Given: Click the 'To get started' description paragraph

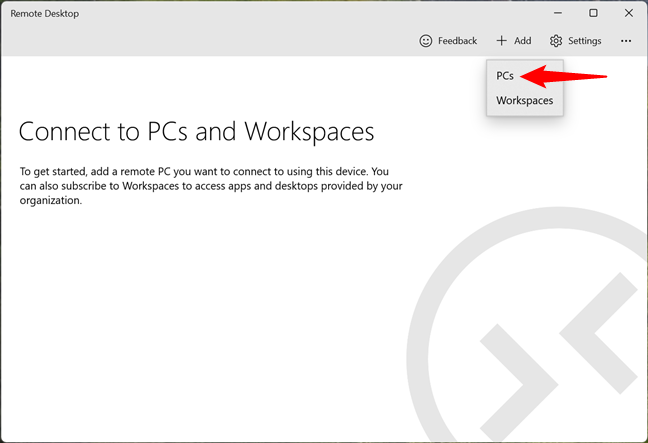Looking at the screenshot, I should [x=210, y=185].
